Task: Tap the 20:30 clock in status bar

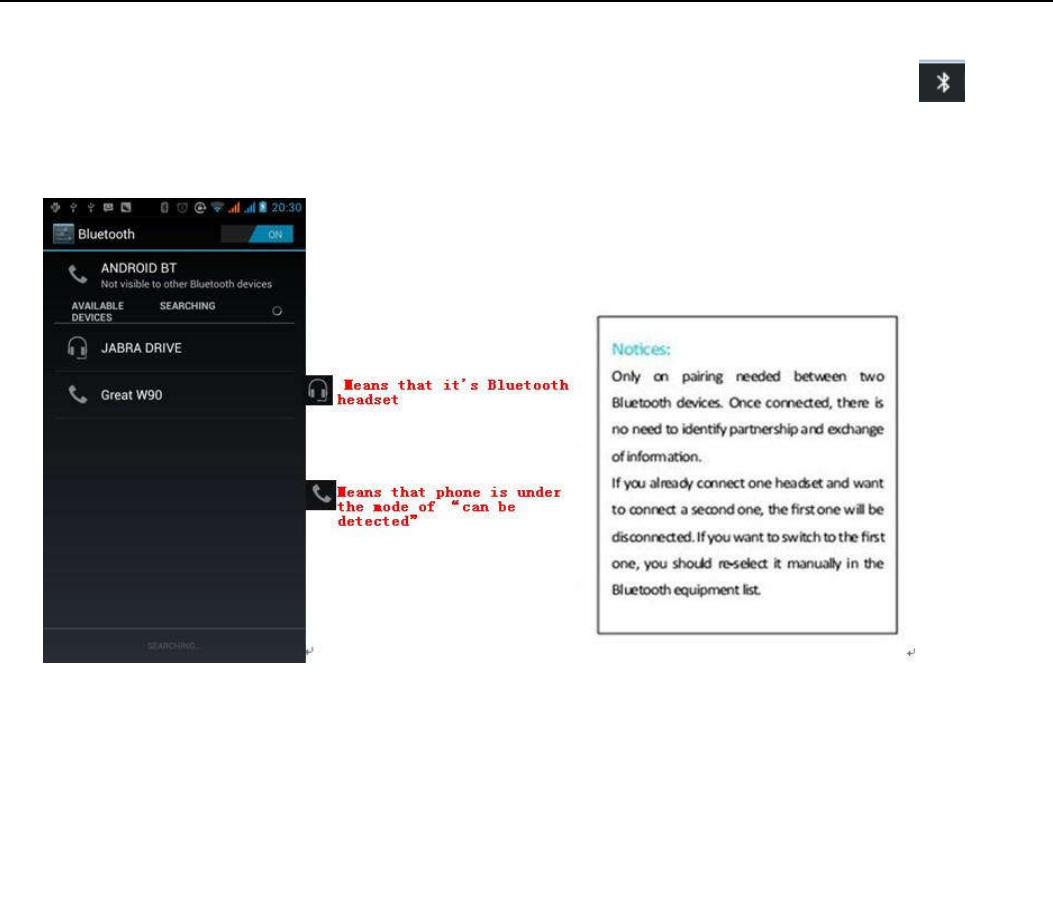Action: point(287,207)
